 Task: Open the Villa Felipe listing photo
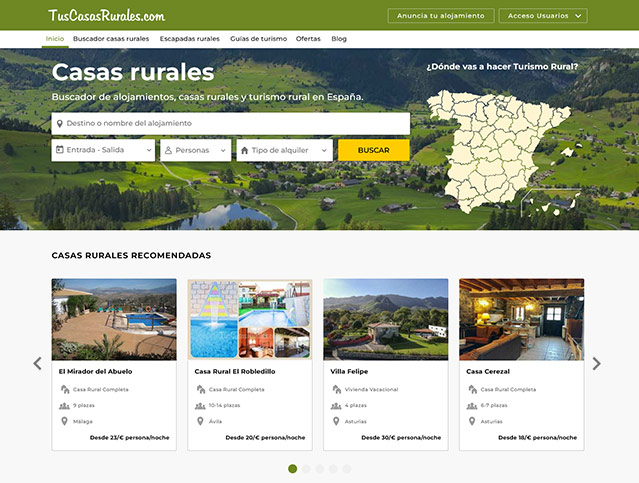385,318
